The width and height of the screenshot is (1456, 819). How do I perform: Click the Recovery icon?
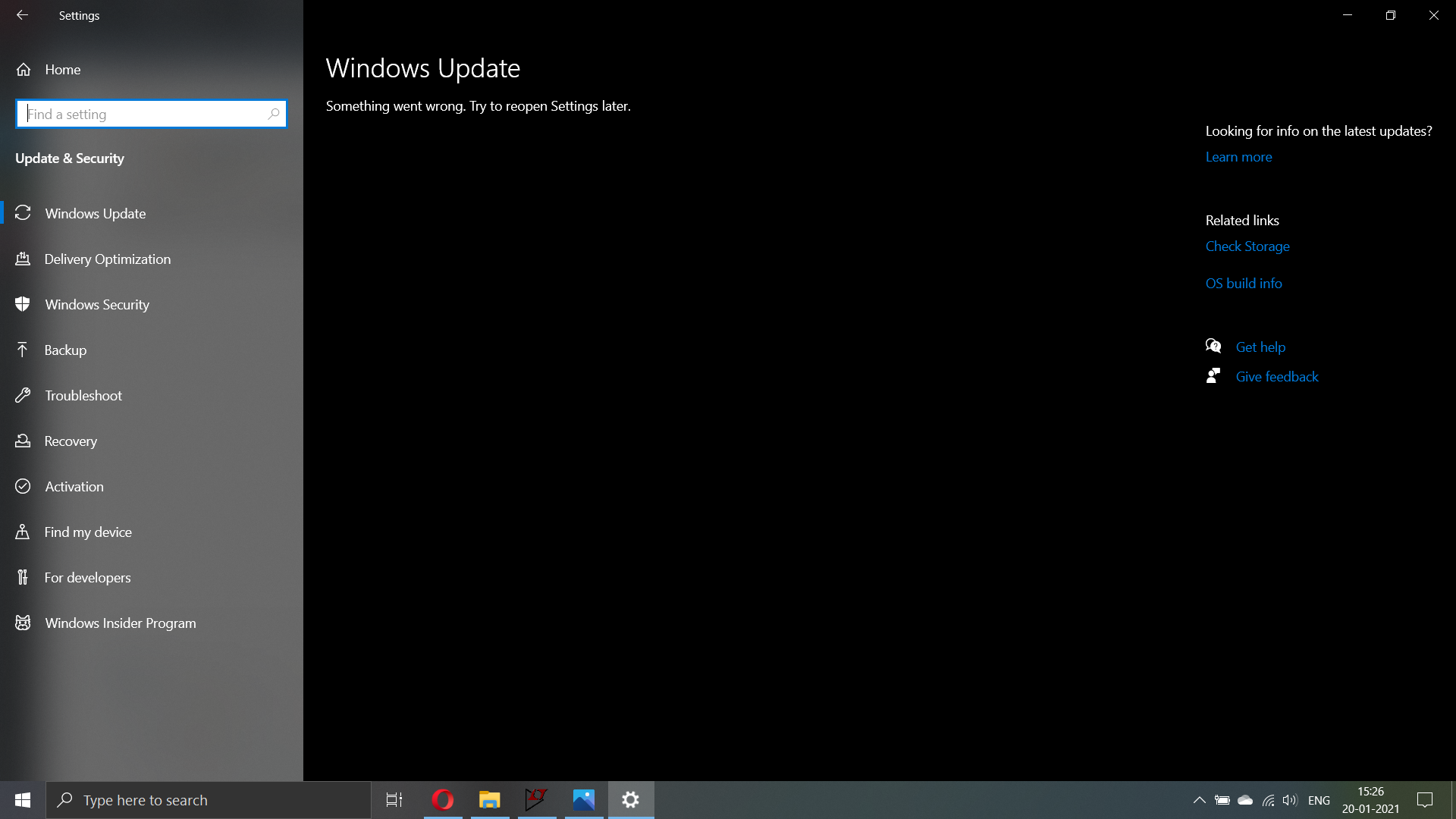point(23,441)
